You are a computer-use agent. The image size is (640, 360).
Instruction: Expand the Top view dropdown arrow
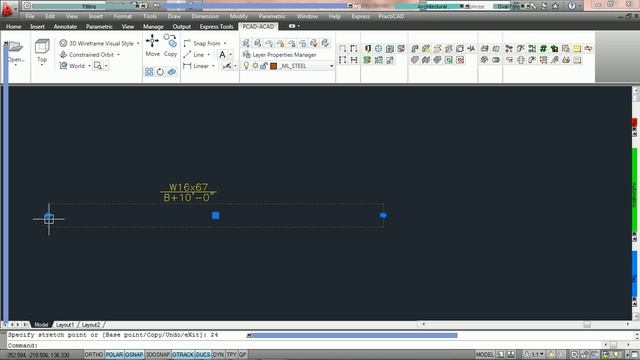[x=42, y=65]
